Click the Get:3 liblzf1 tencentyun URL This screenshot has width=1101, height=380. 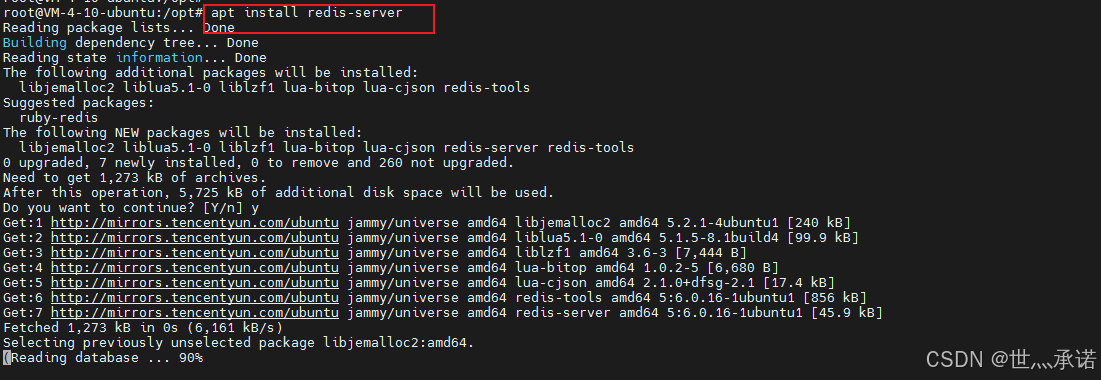point(195,253)
